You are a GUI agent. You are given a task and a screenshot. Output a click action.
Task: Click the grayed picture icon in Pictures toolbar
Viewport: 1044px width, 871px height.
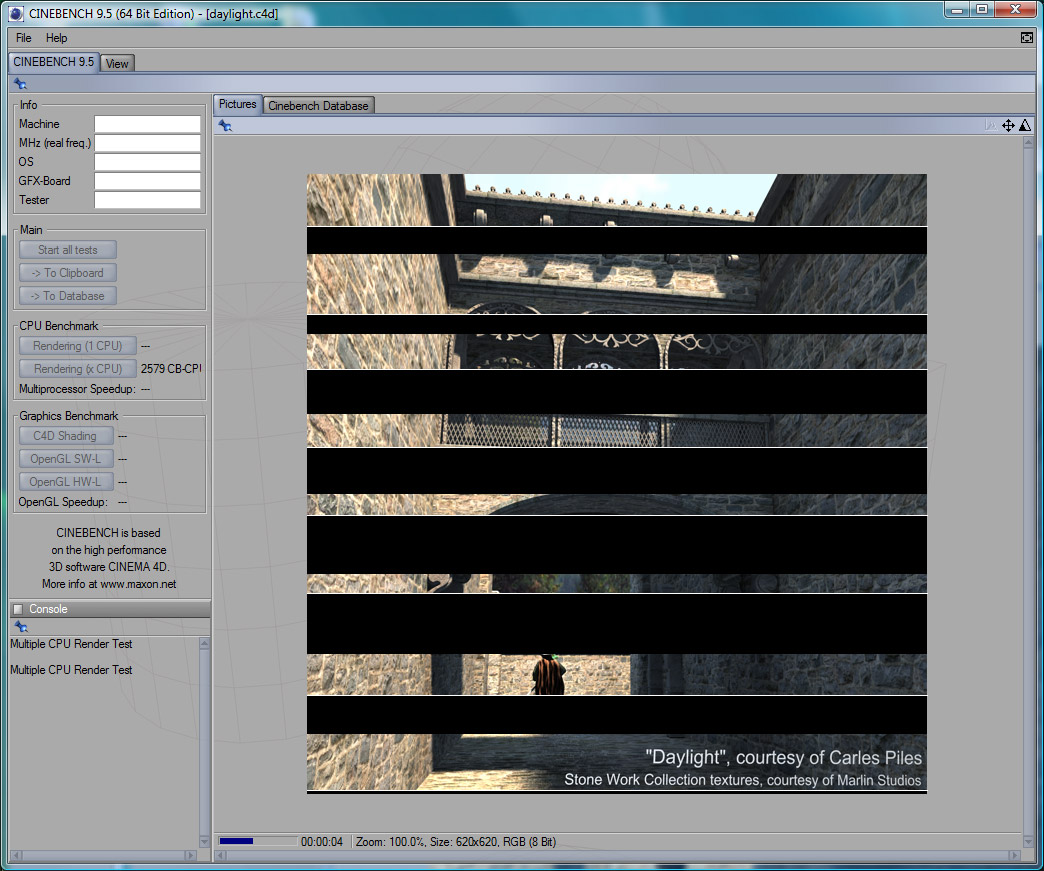(990, 126)
